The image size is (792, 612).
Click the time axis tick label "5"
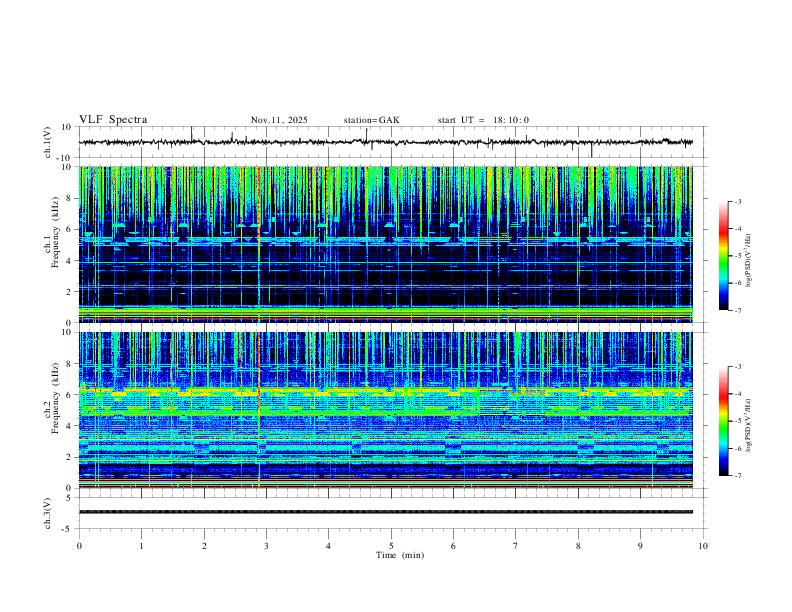pos(391,546)
